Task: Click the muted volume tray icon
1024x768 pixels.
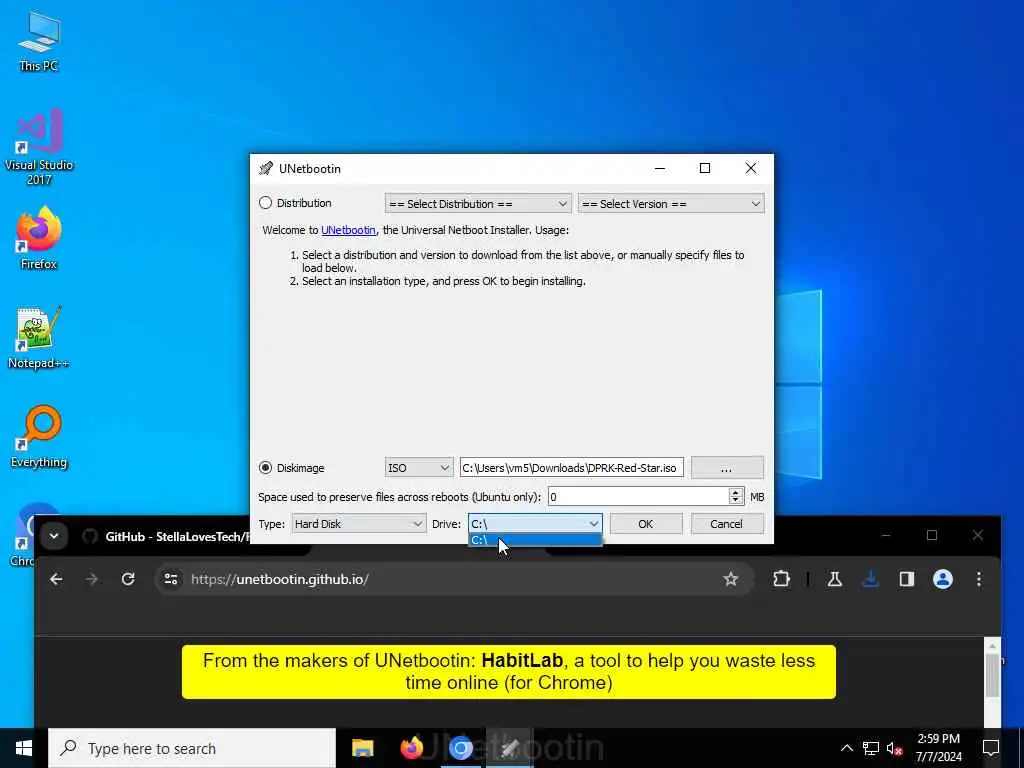Action: (894, 748)
